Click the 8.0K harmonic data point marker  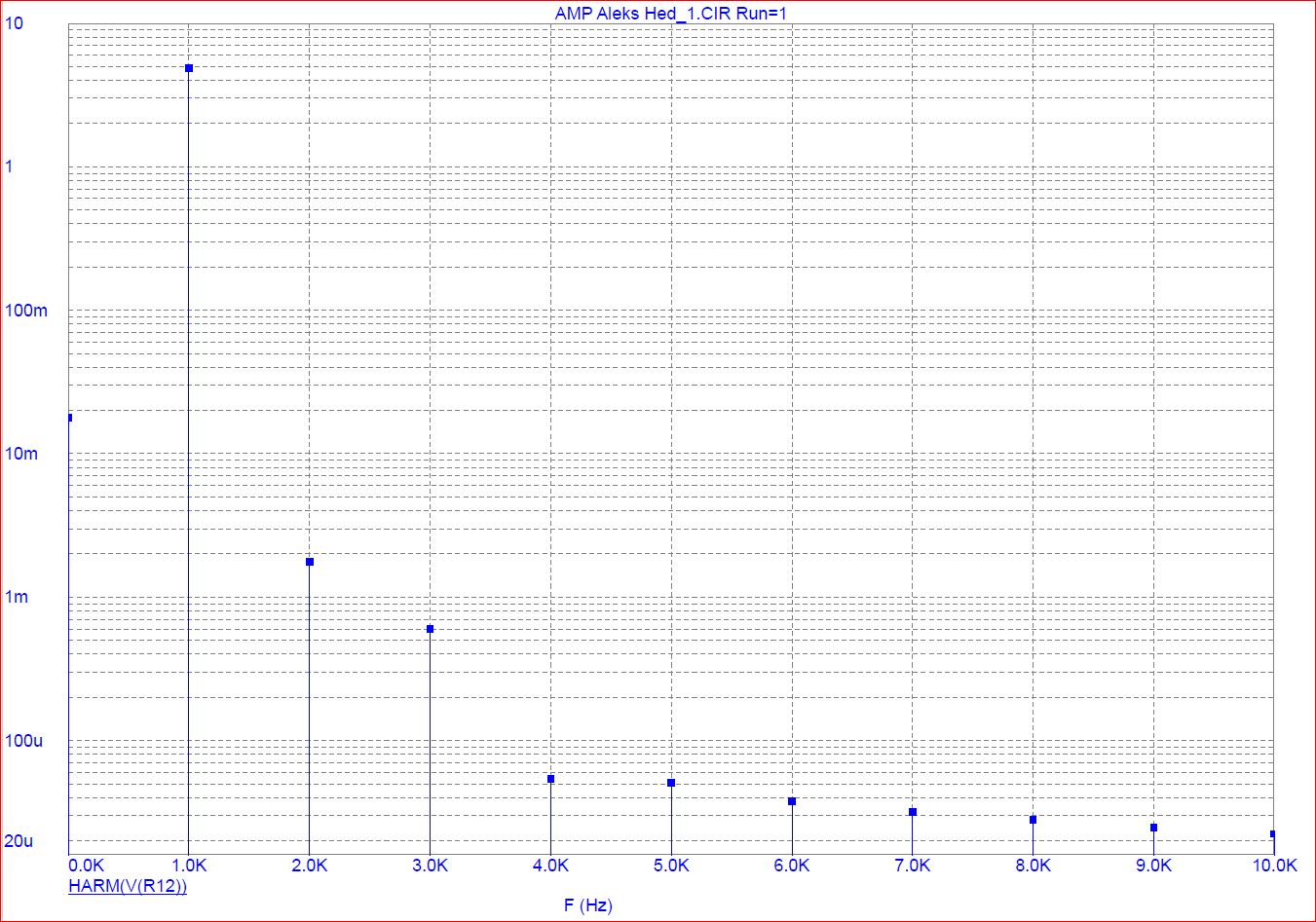(x=1034, y=820)
